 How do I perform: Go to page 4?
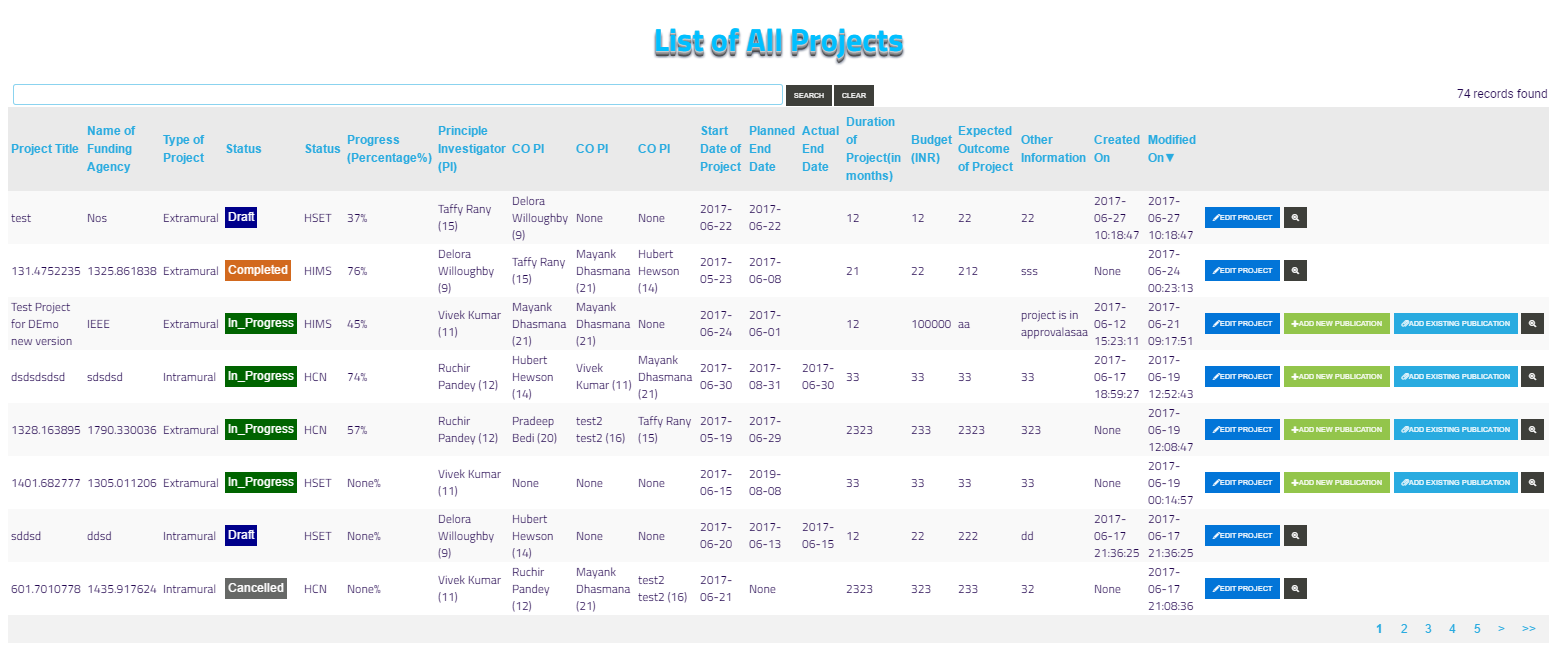point(1452,629)
